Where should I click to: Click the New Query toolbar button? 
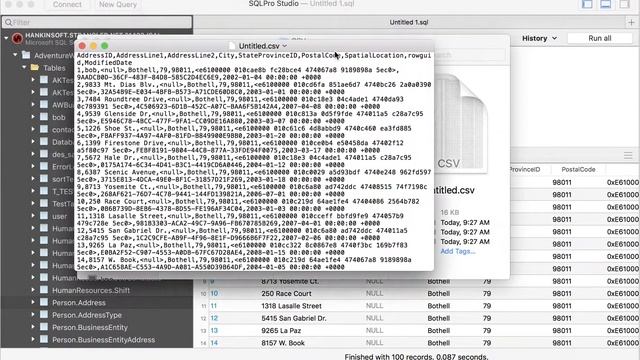118,4
